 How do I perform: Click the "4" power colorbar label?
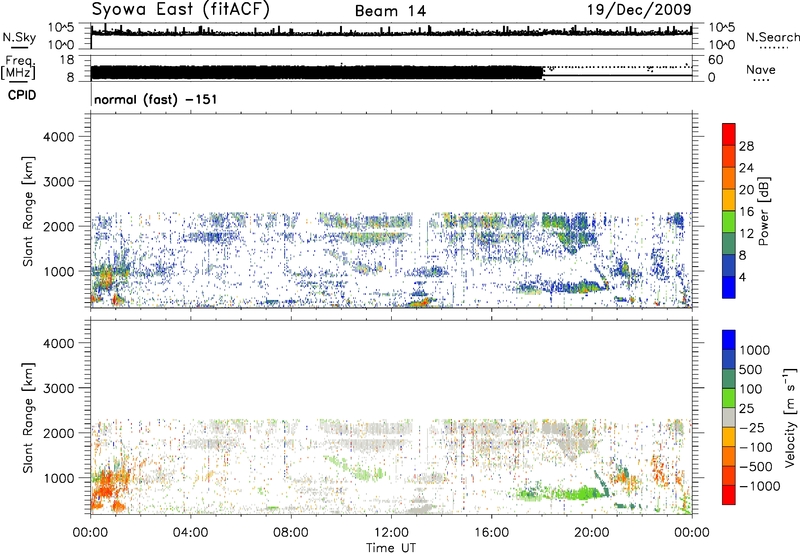click(742, 277)
